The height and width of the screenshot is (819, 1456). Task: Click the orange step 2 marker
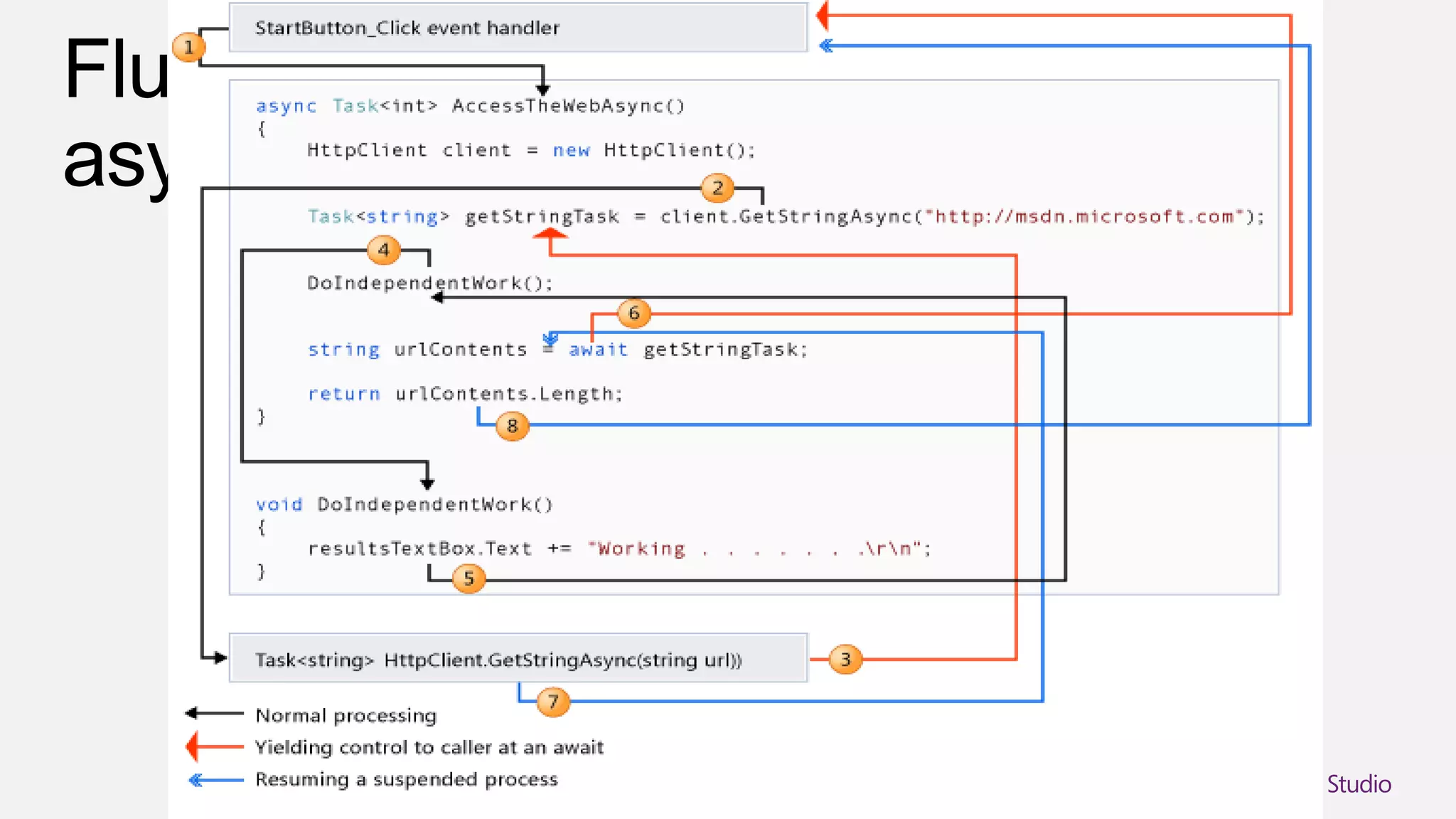[x=717, y=188]
